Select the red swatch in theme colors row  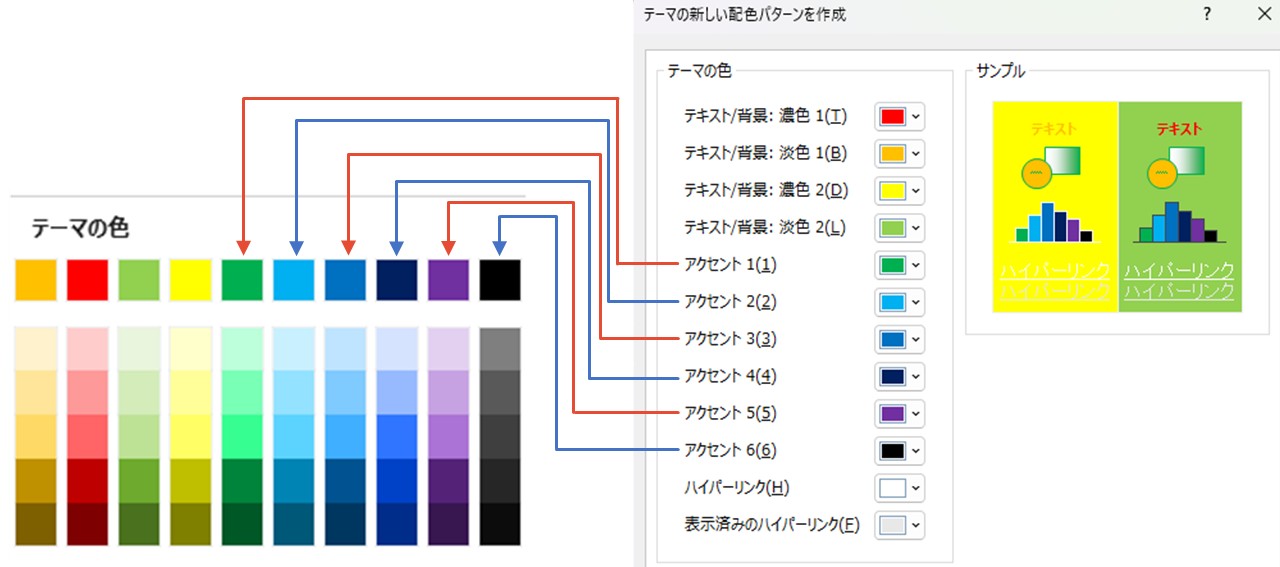coord(88,280)
